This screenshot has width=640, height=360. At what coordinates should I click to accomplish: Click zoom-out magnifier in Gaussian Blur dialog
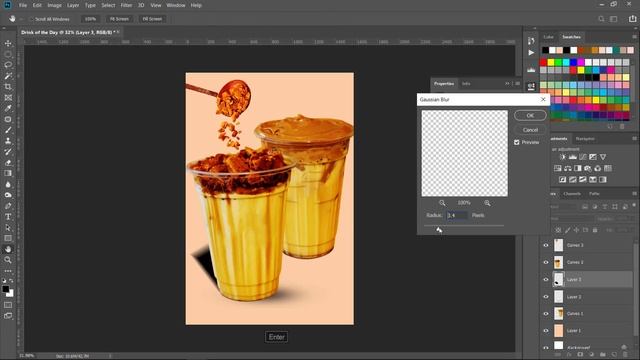pos(442,203)
